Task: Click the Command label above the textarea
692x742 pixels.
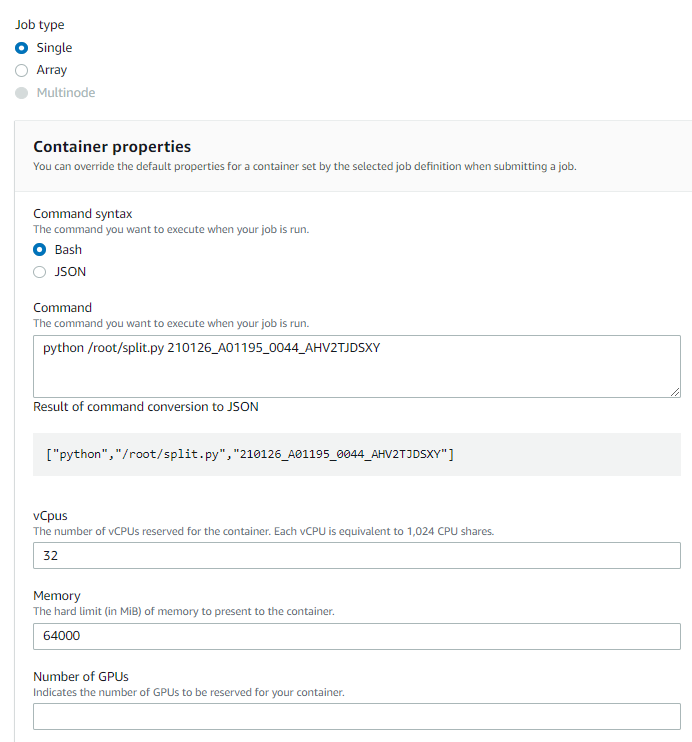Action: tap(62, 308)
